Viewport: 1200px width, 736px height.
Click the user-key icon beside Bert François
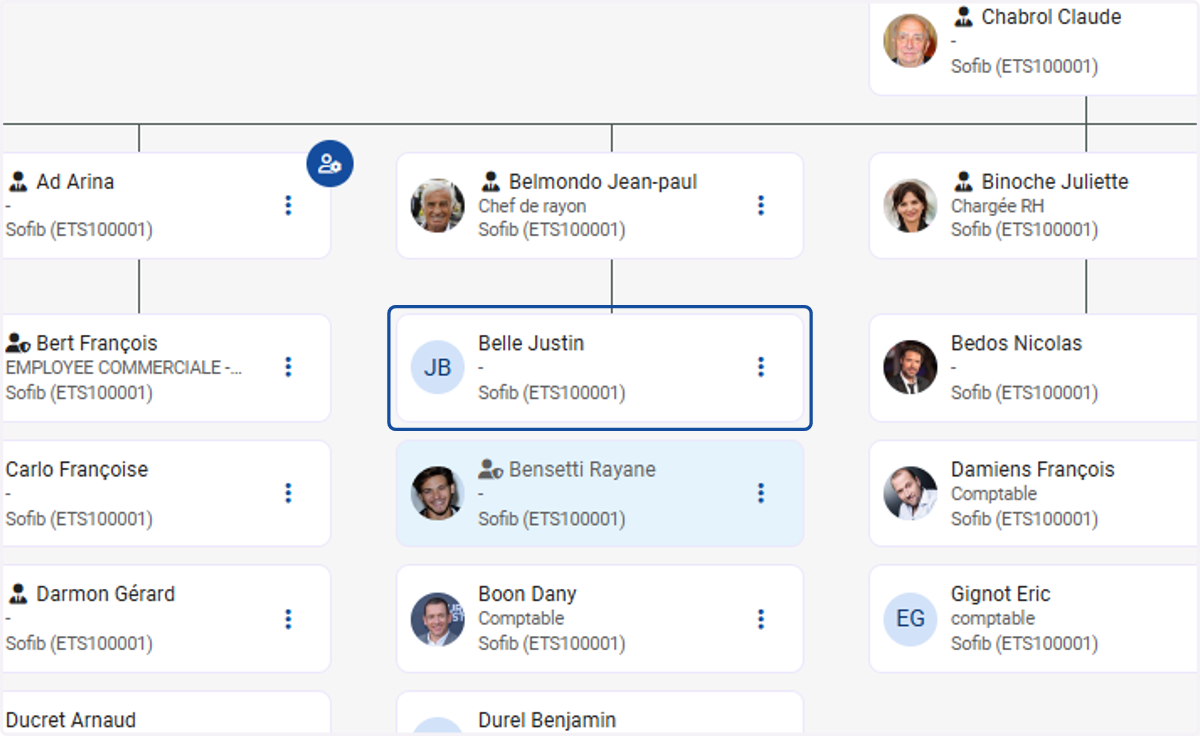(x=18, y=344)
